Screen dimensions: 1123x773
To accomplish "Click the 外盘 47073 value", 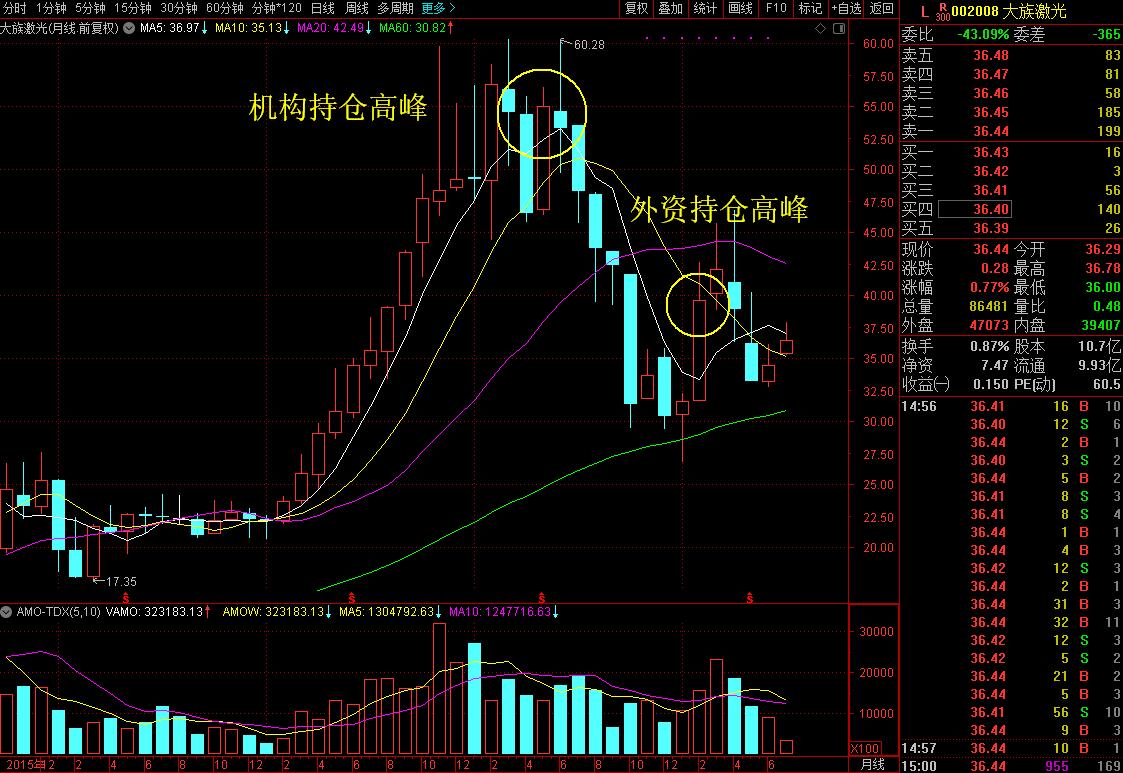I will pos(988,325).
